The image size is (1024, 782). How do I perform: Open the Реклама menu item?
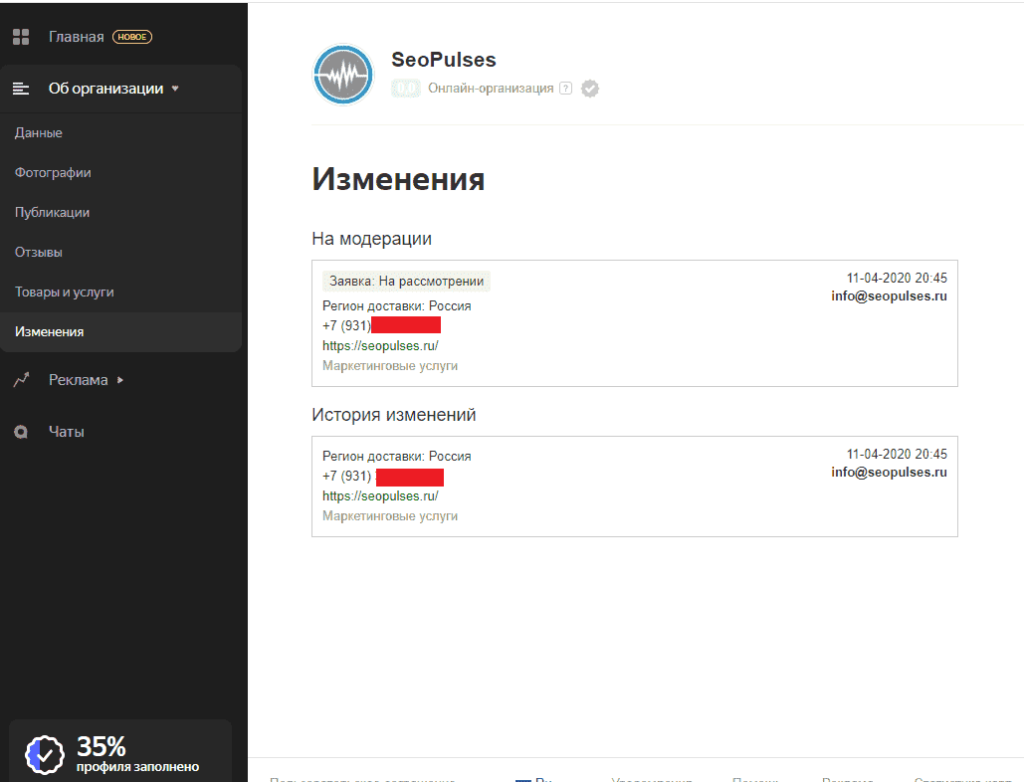click(x=78, y=380)
